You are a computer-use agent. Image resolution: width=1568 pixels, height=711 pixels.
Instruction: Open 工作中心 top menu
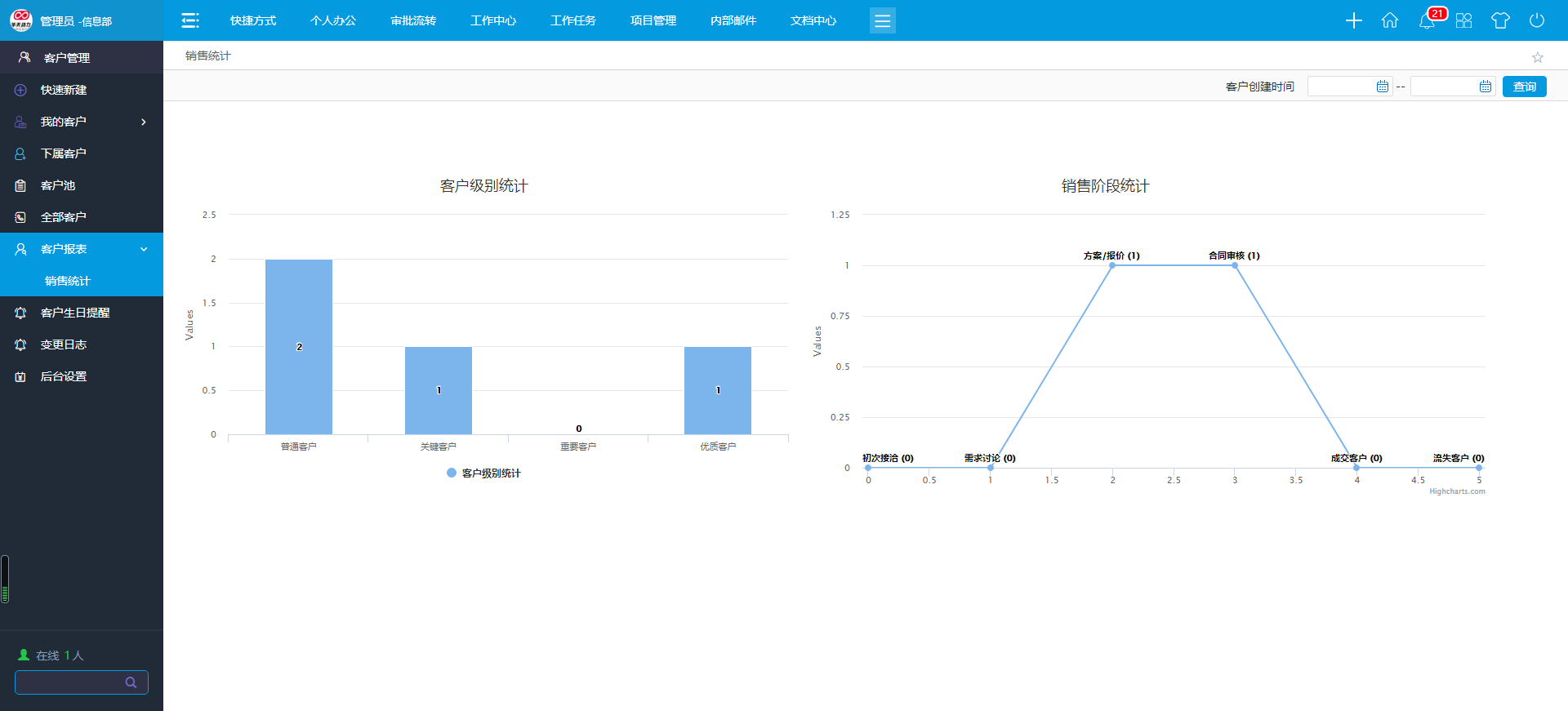pos(493,20)
